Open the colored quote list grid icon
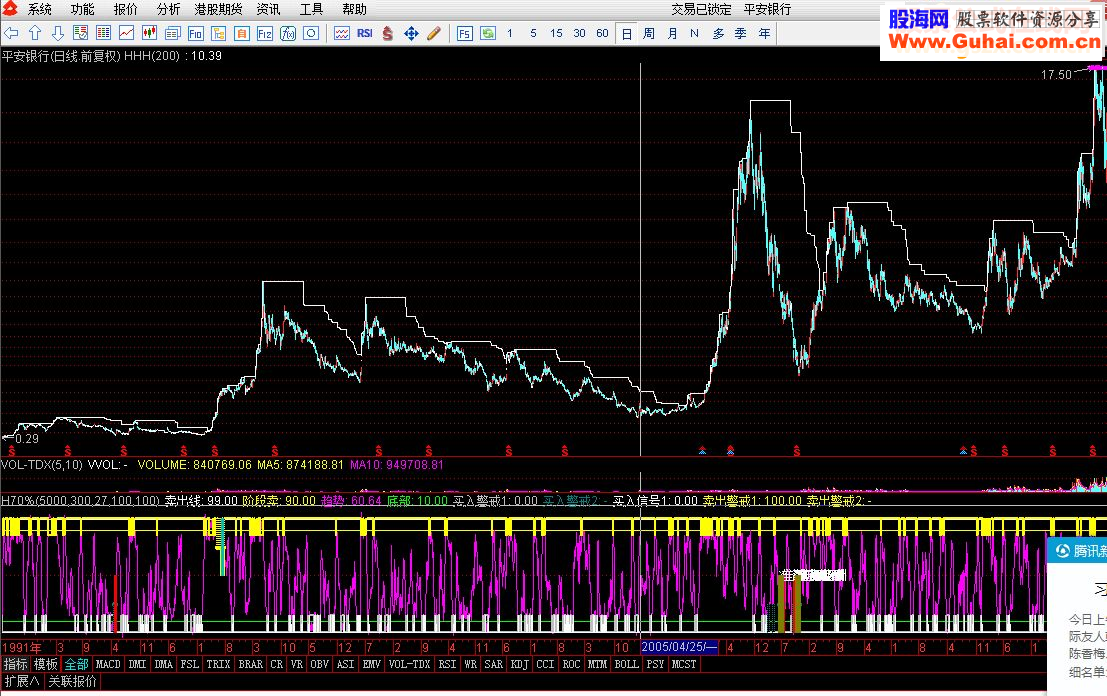This screenshot has width=1107, height=696. tap(104, 33)
